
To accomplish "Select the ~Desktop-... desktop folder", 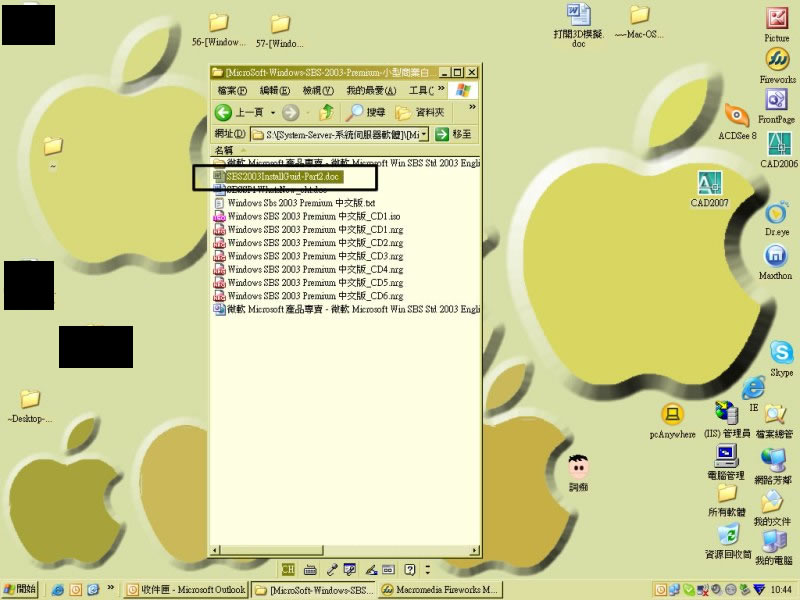I will [30, 406].
